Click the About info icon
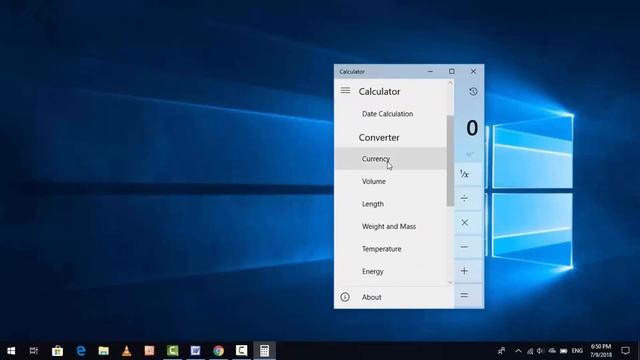 click(345, 297)
